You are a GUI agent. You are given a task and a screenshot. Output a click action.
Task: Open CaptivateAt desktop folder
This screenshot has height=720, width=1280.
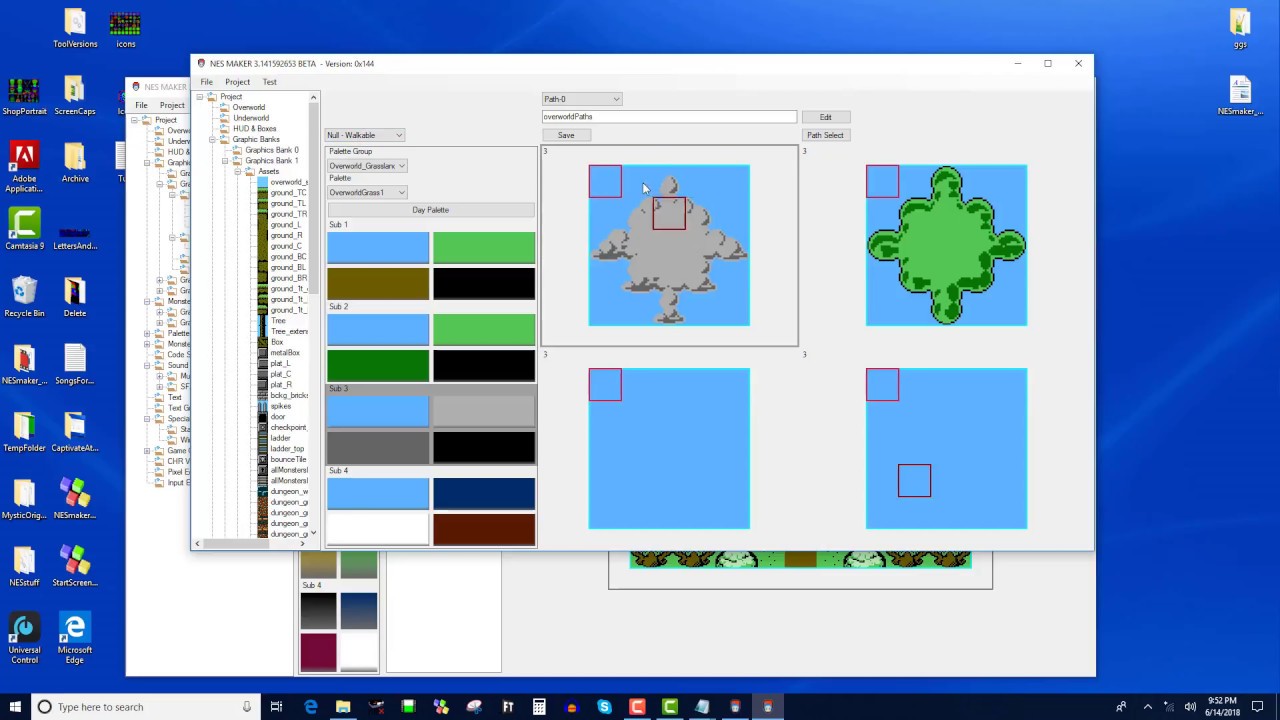[x=75, y=431]
